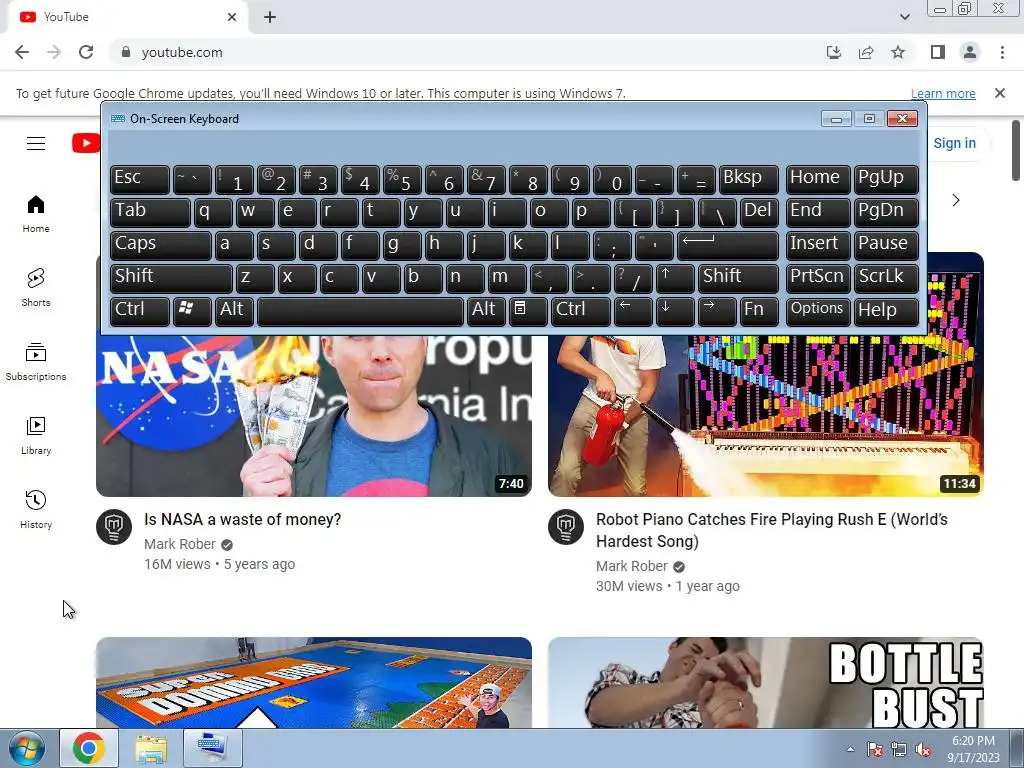Toggle left Alt key on keyboard
The image size is (1024, 768).
234,311
